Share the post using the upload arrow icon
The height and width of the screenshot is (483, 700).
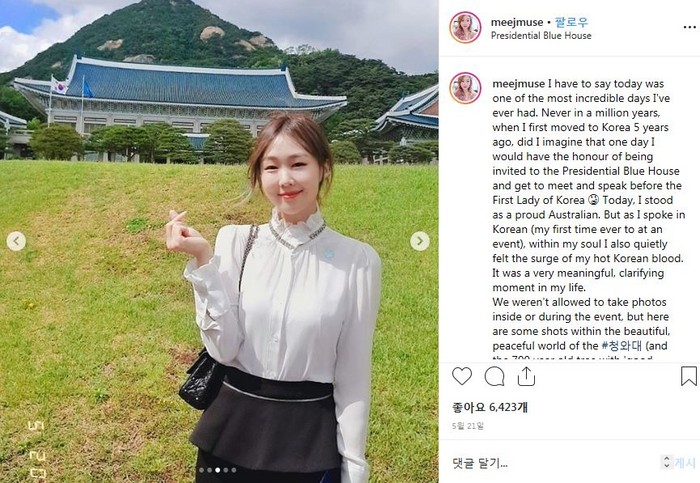point(526,376)
